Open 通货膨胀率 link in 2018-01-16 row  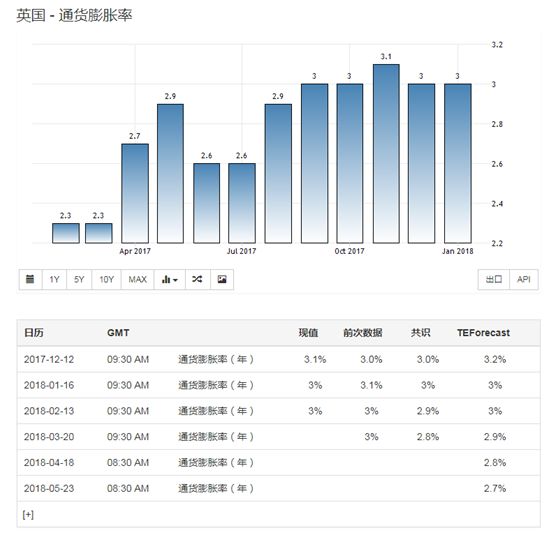216,385
